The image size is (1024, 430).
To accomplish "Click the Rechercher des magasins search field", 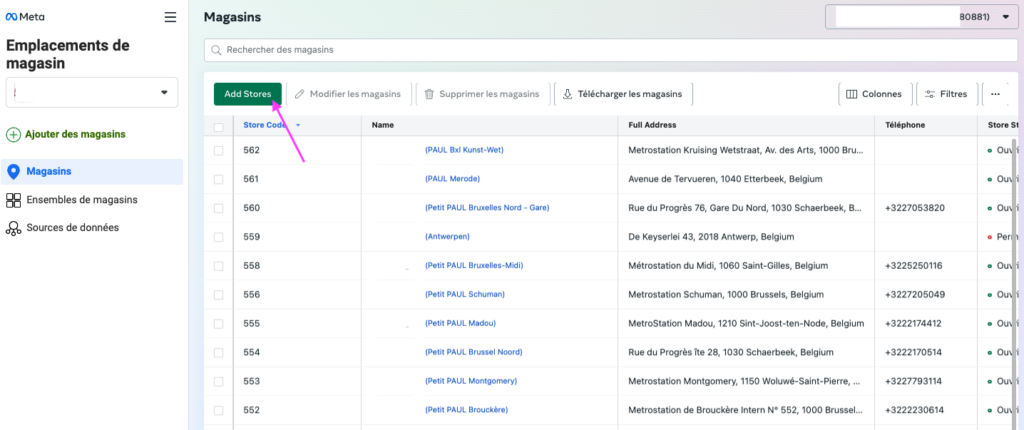I will 611,50.
